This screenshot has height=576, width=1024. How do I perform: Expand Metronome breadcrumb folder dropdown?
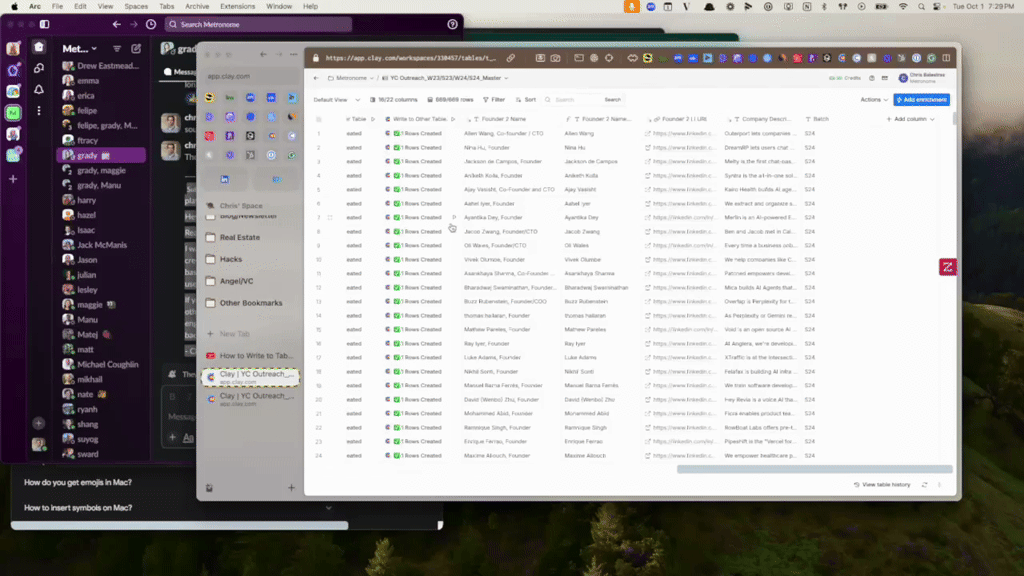pos(372,78)
